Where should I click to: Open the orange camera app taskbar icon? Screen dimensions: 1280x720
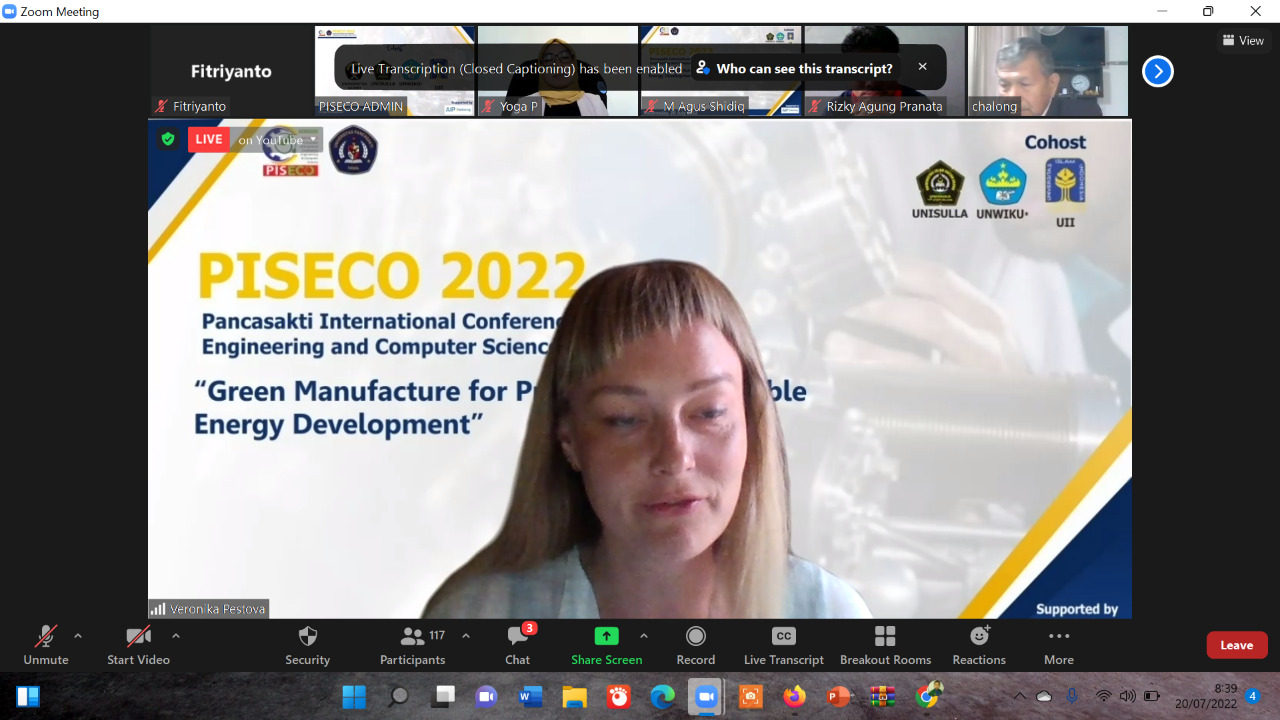coord(750,696)
